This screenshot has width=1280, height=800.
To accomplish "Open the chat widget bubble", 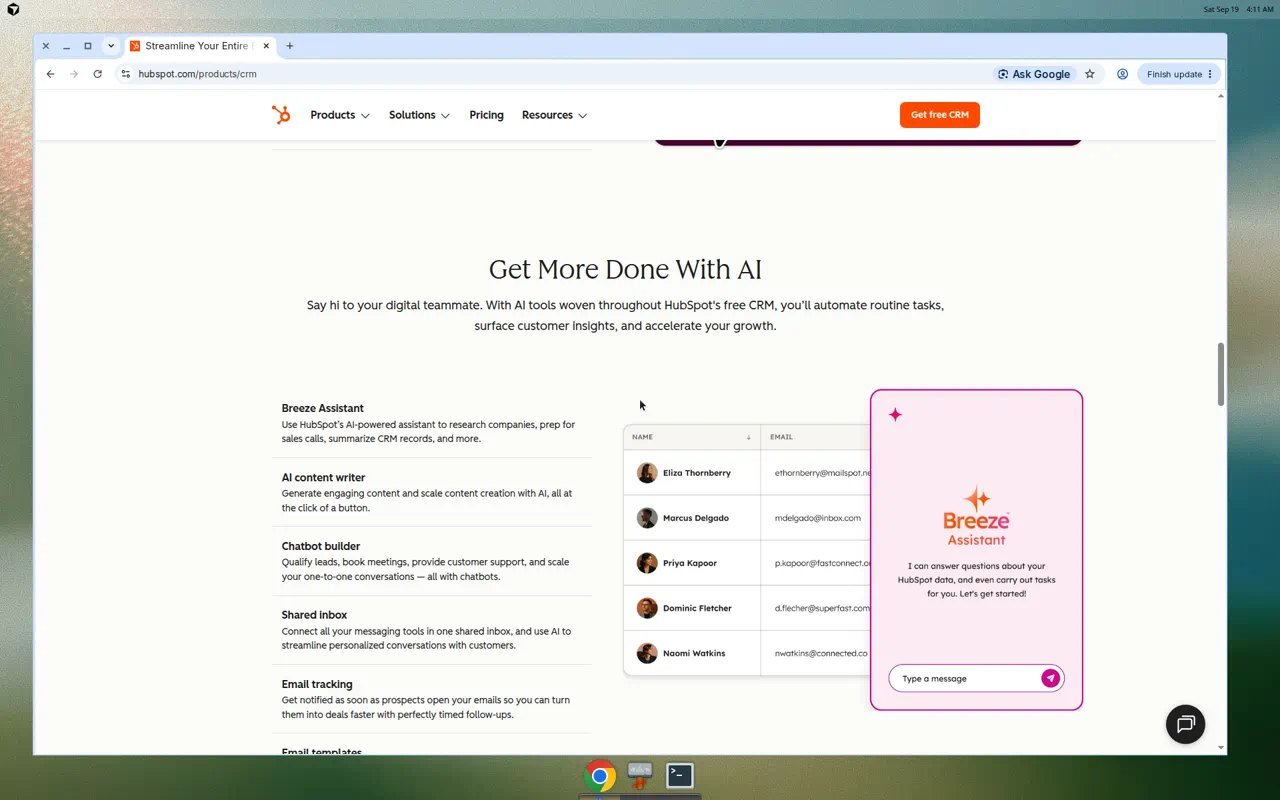I will click(1185, 724).
